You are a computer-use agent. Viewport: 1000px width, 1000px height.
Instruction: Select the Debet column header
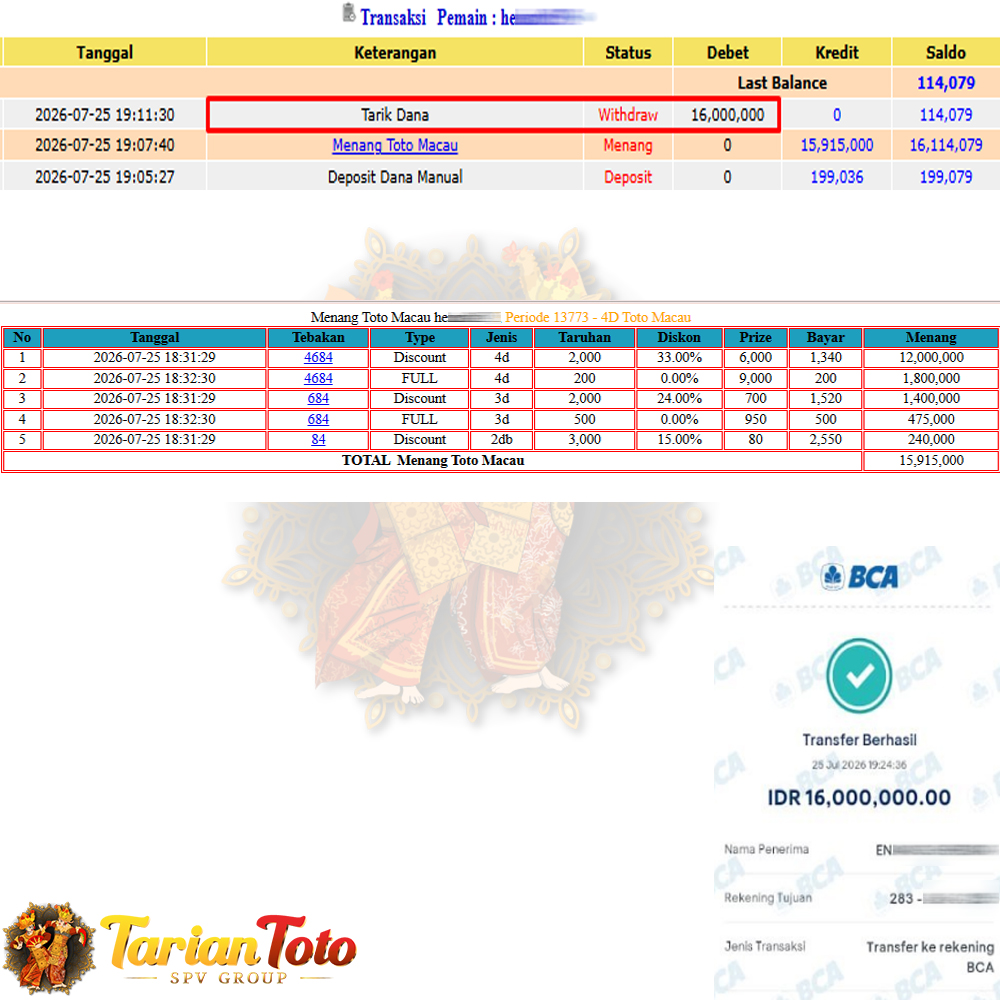click(x=728, y=52)
